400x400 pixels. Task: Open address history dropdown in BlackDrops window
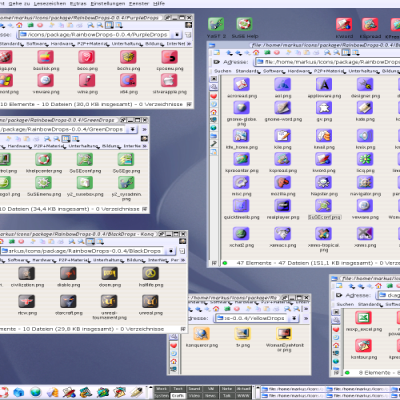pyautogui.click(x=171, y=251)
